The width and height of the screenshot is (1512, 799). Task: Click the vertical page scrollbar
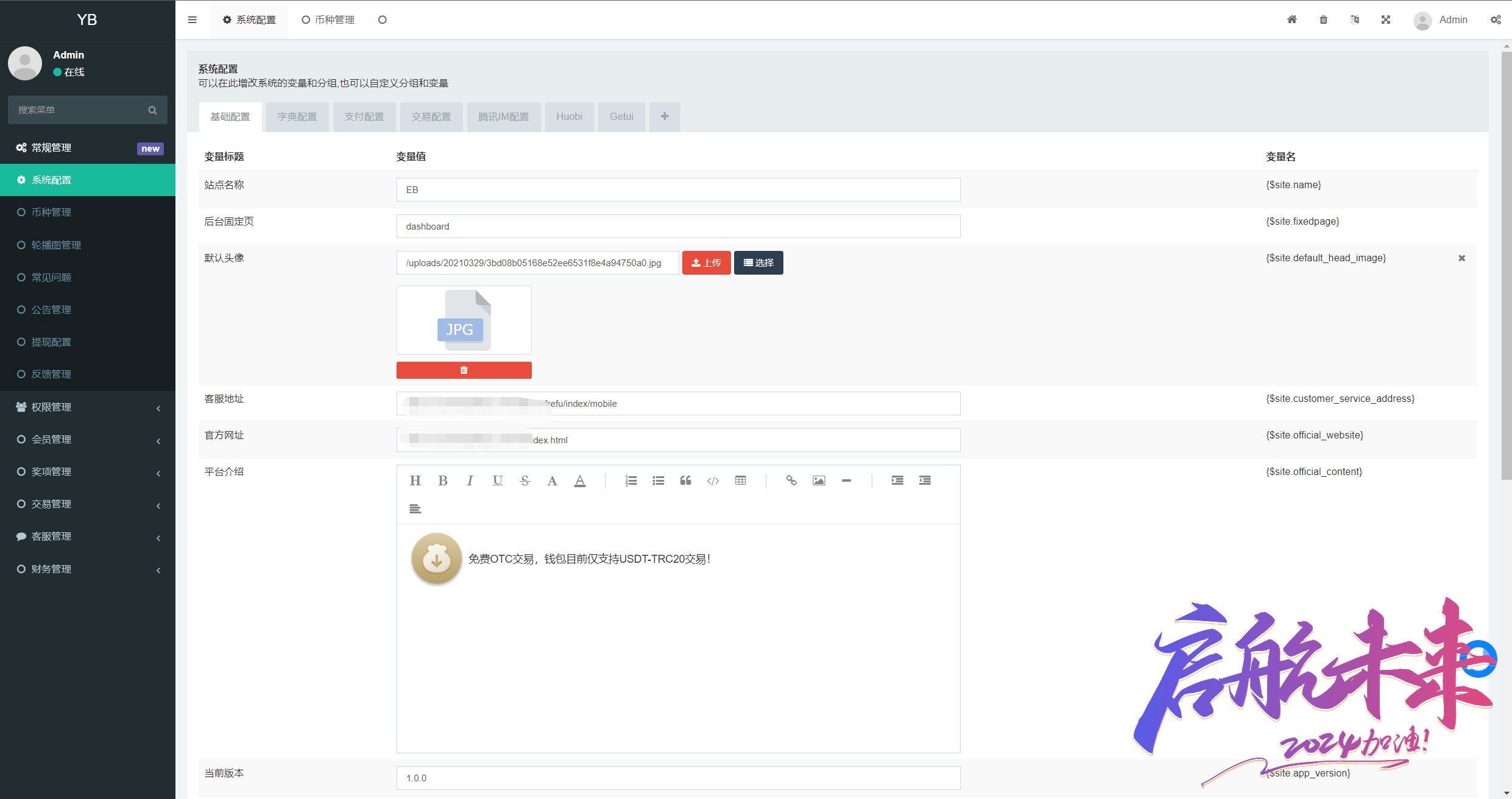[x=1507, y=266]
